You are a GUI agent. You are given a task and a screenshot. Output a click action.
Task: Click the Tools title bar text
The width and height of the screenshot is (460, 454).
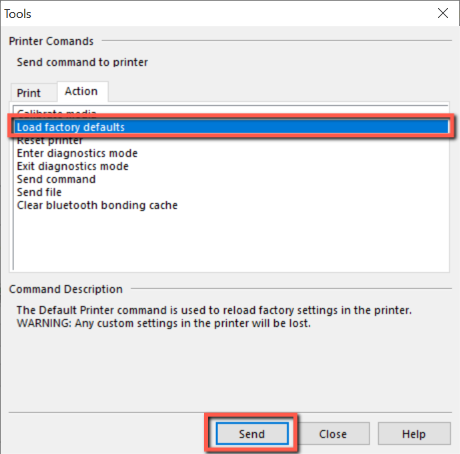(18, 14)
